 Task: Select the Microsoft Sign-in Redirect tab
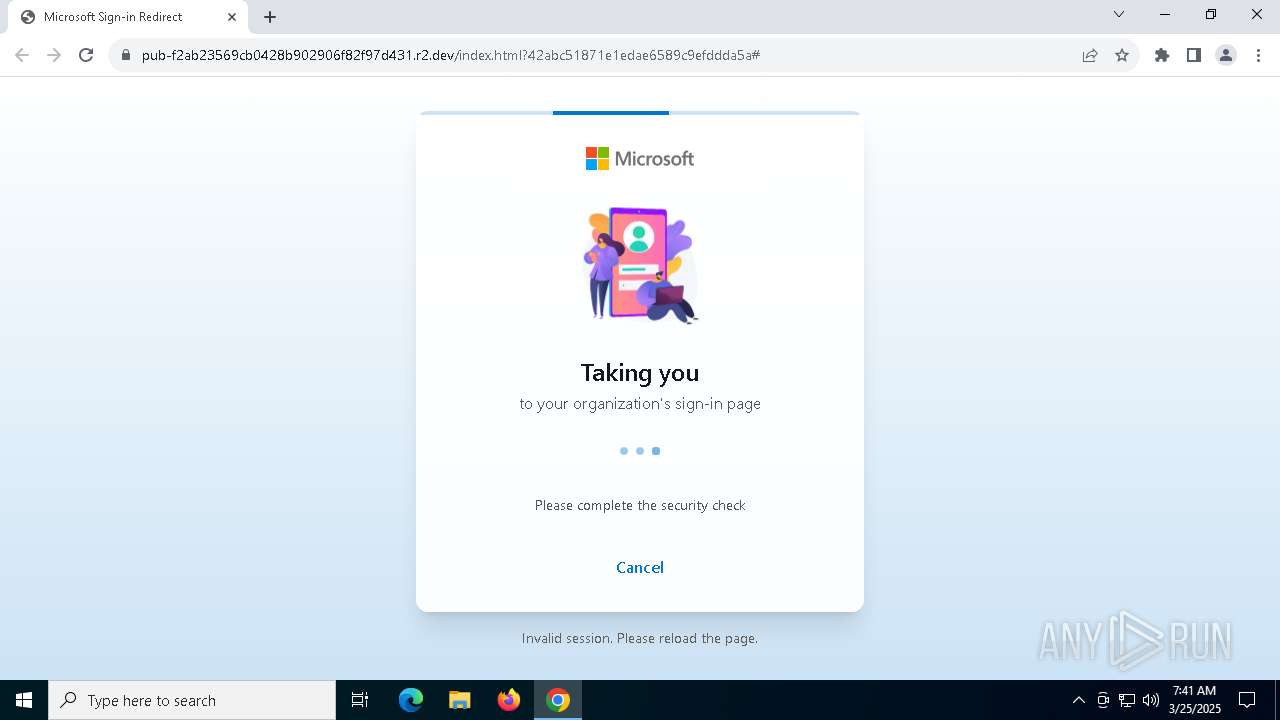[126, 17]
